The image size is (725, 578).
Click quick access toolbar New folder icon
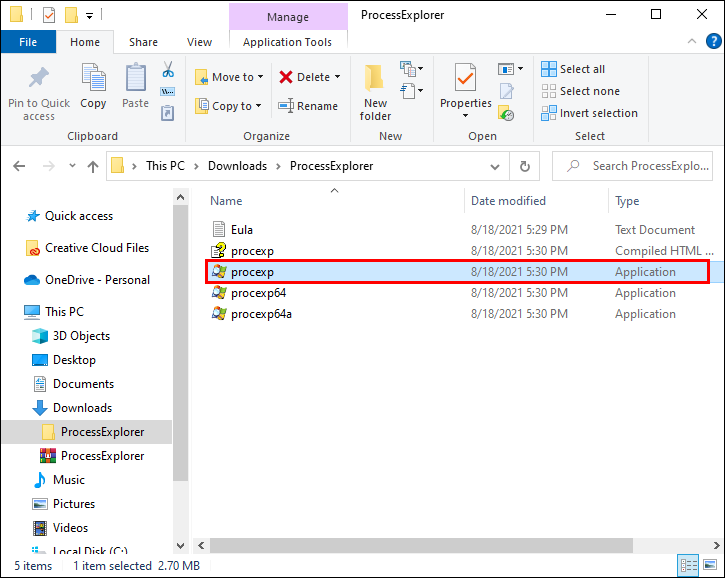pyautogui.click(x=71, y=15)
